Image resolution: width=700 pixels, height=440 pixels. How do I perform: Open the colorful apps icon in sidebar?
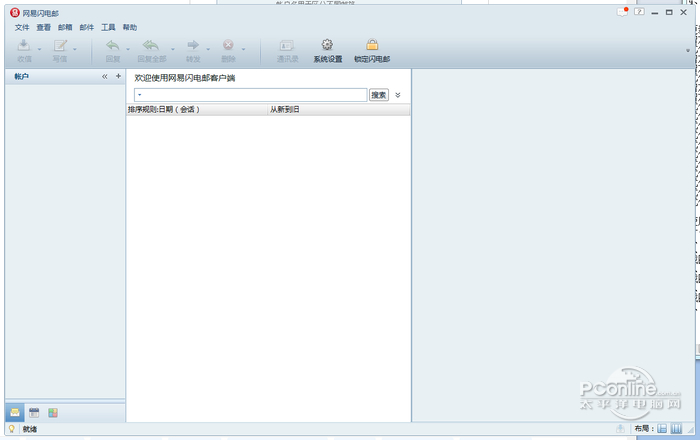[53, 413]
